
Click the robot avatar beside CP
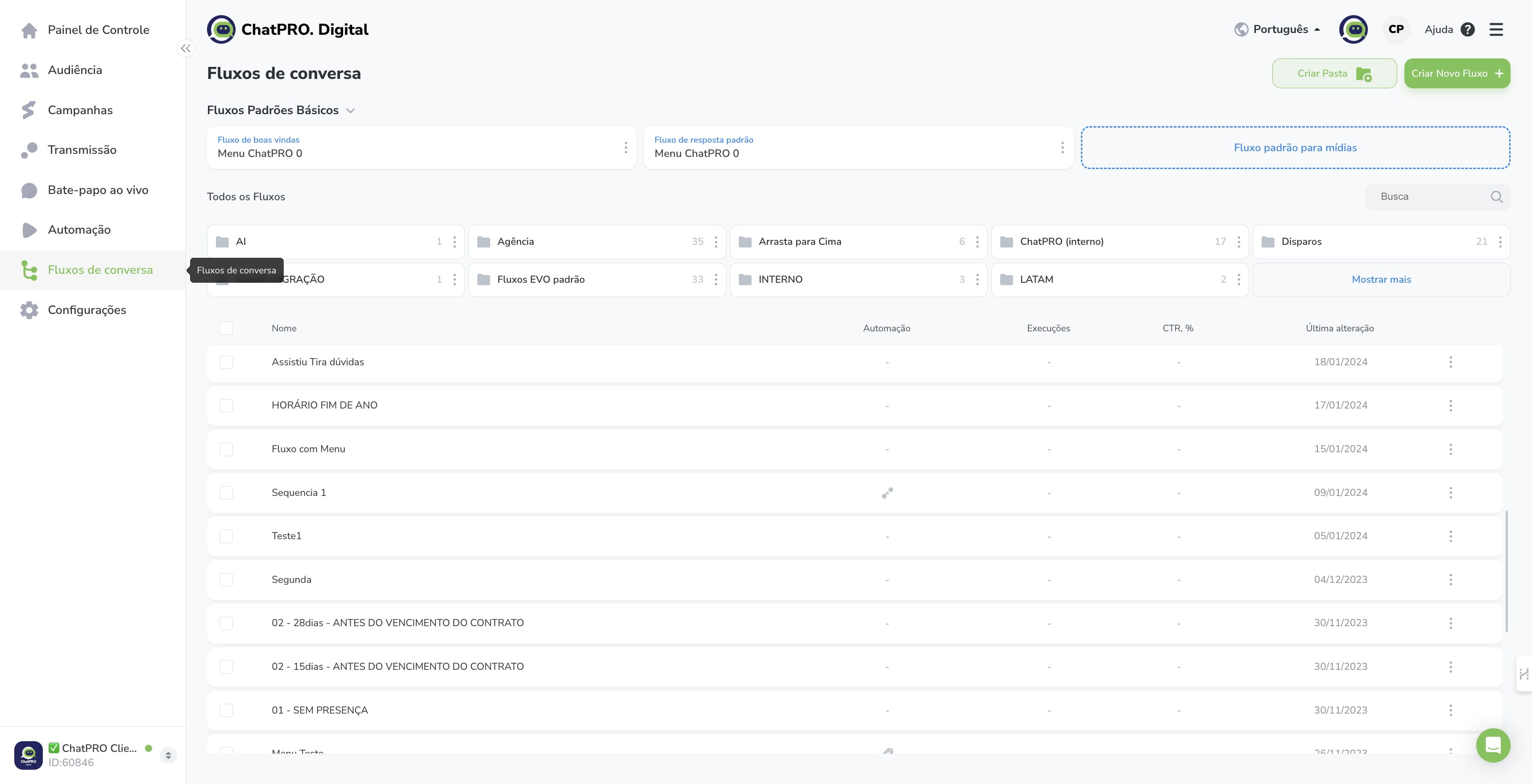tap(1353, 30)
